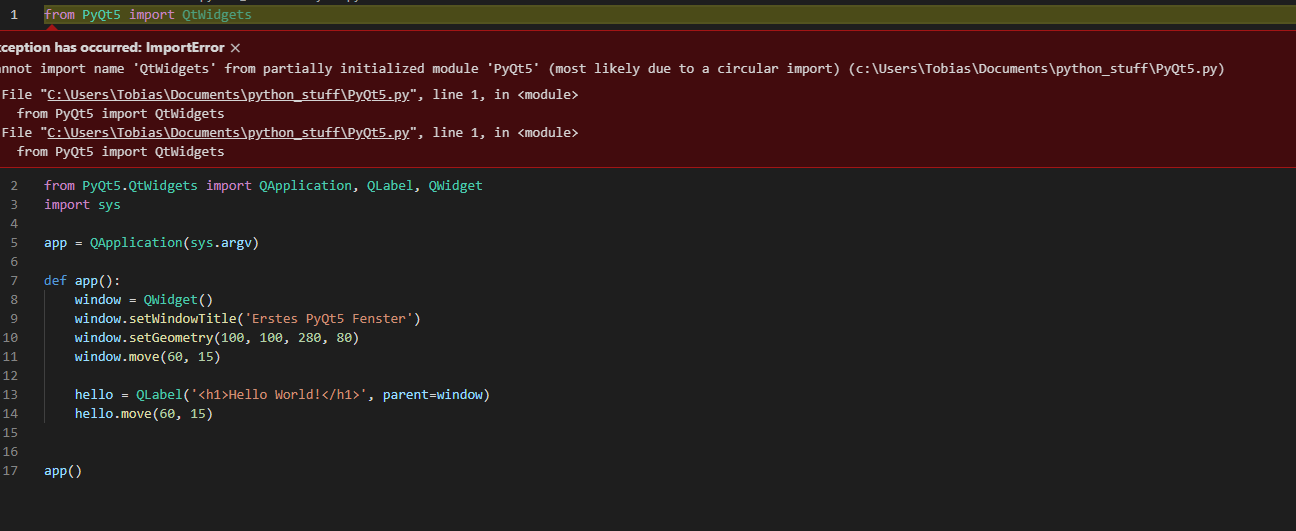Screen dimensions: 1296x531
Task: Click the 'import sys' statement
Action: (x=82, y=205)
